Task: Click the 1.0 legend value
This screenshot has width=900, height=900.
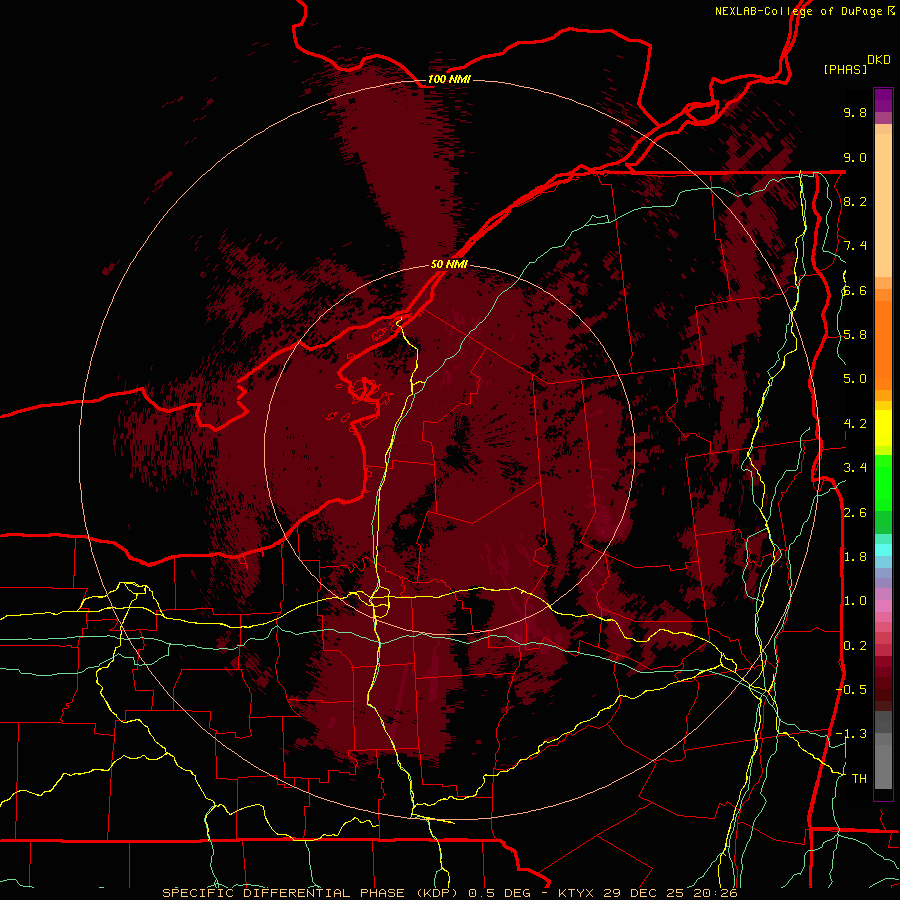Action: point(855,601)
